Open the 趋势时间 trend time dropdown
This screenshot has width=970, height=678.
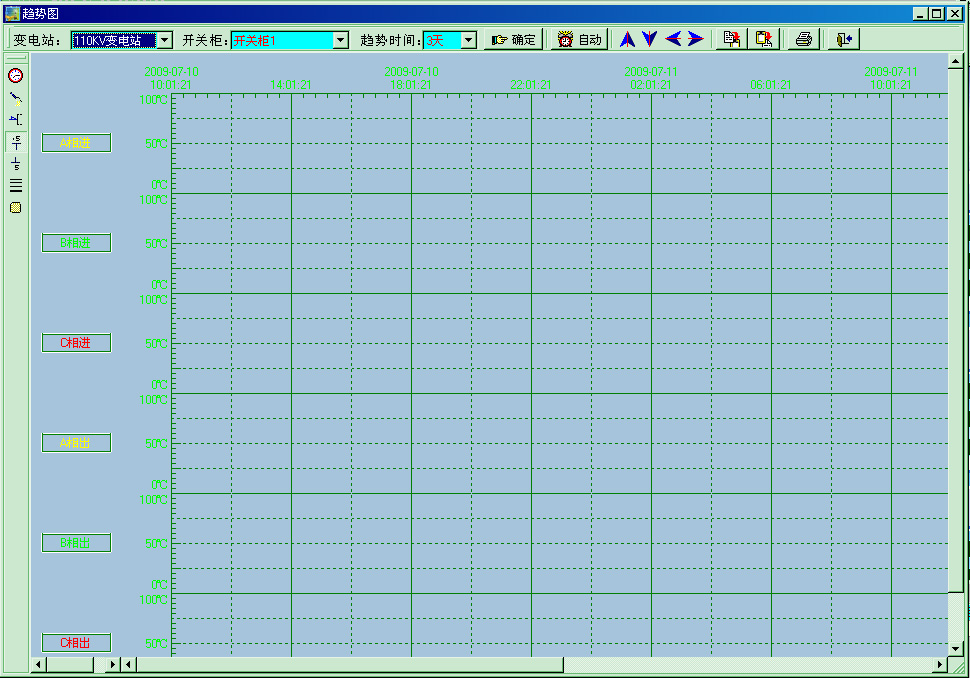pyautogui.click(x=469, y=40)
